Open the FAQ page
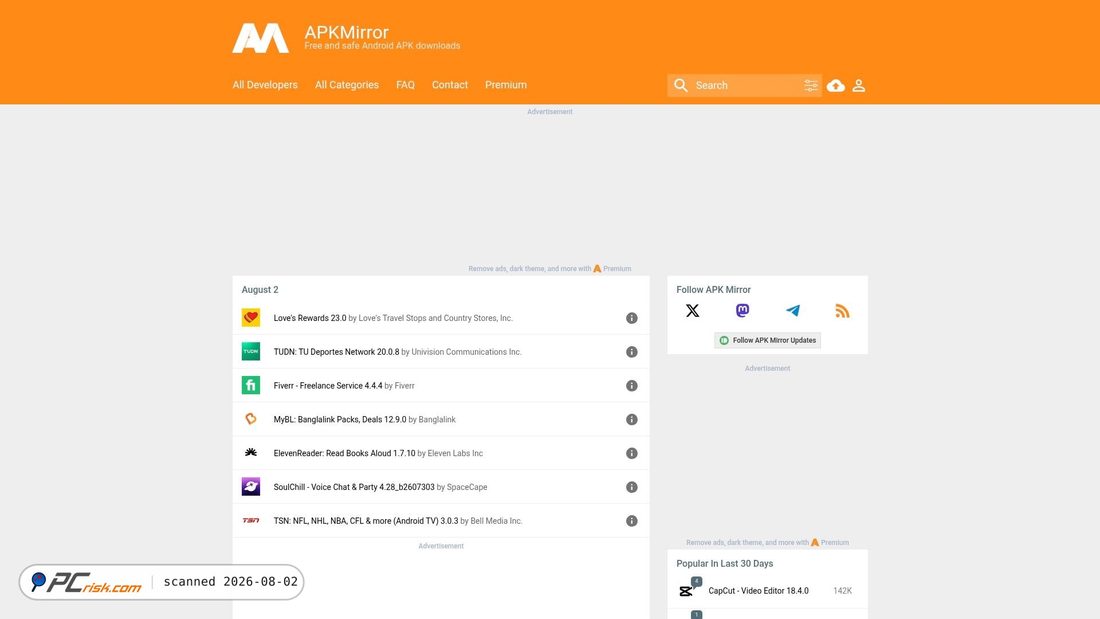 pos(405,85)
